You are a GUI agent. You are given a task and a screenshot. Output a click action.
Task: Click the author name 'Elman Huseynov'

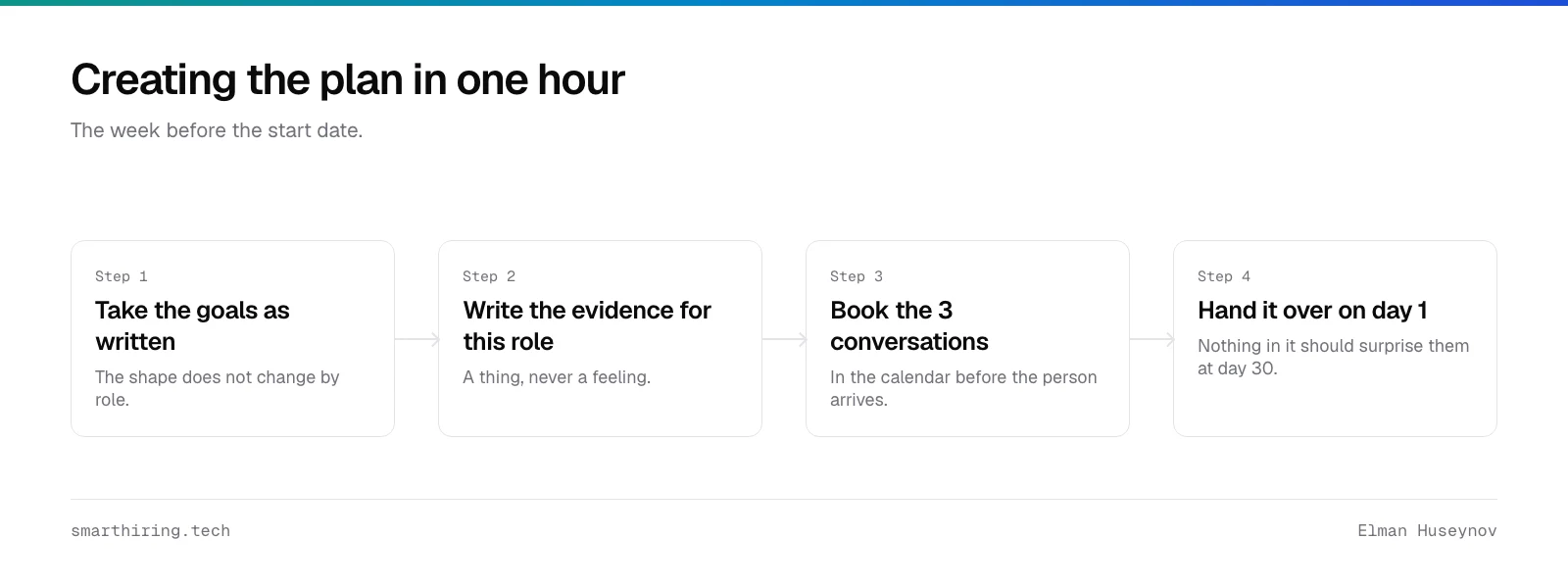click(1427, 530)
